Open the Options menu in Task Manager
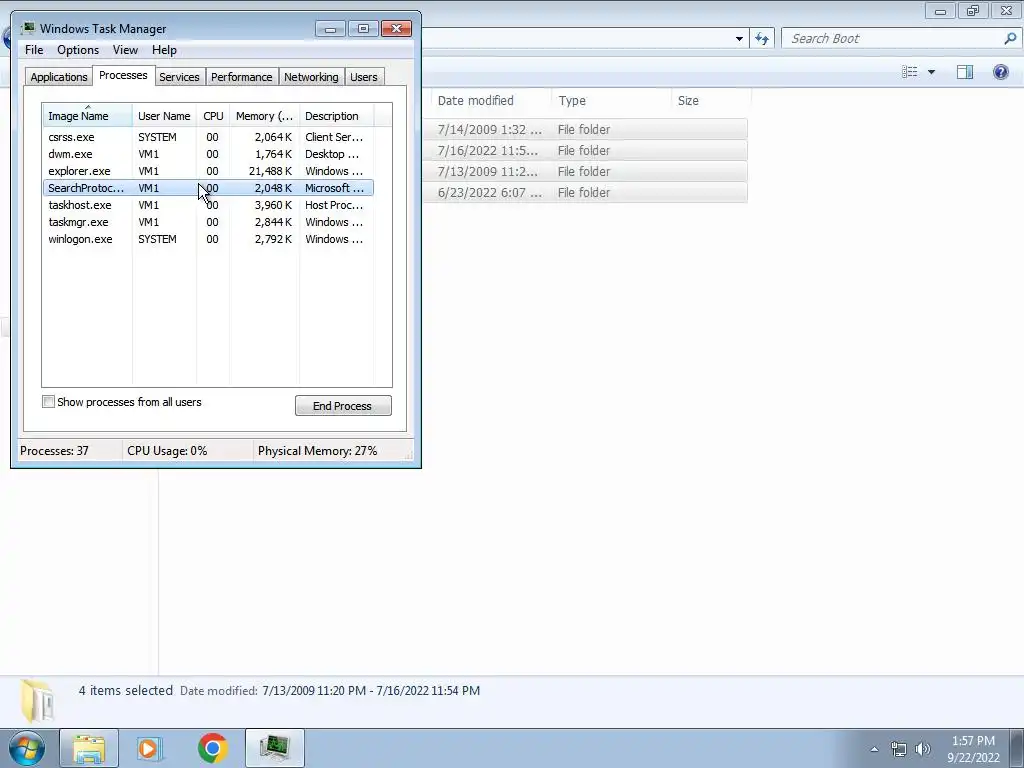 [x=78, y=50]
